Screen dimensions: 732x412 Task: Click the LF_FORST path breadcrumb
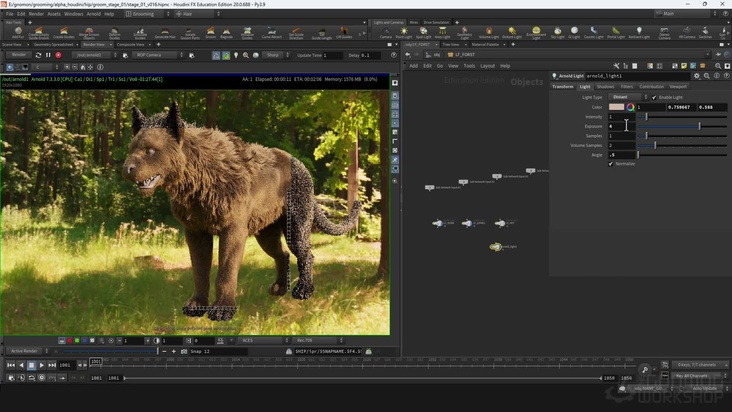click(462, 55)
